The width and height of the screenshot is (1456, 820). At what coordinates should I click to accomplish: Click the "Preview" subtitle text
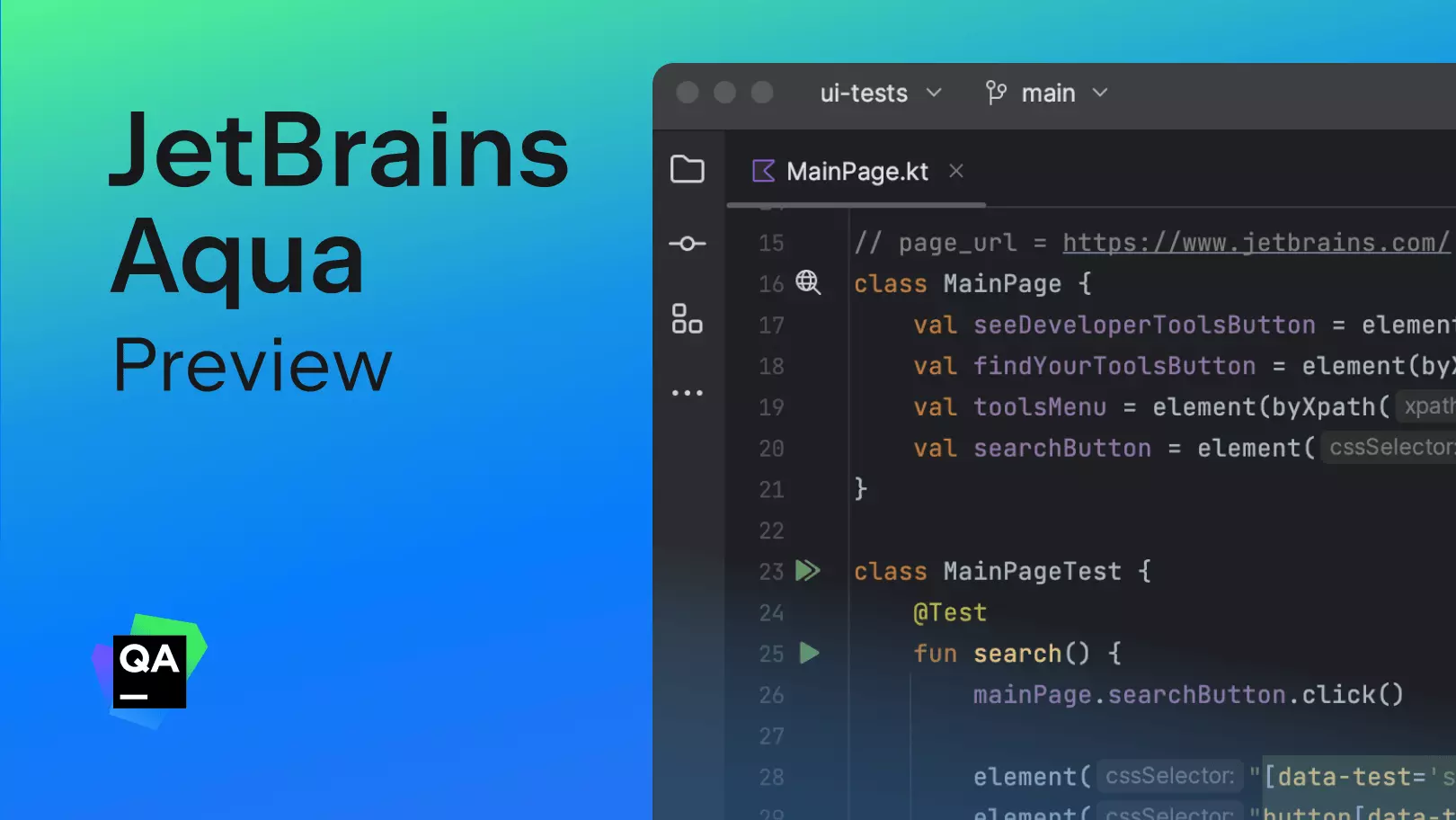pos(253,366)
